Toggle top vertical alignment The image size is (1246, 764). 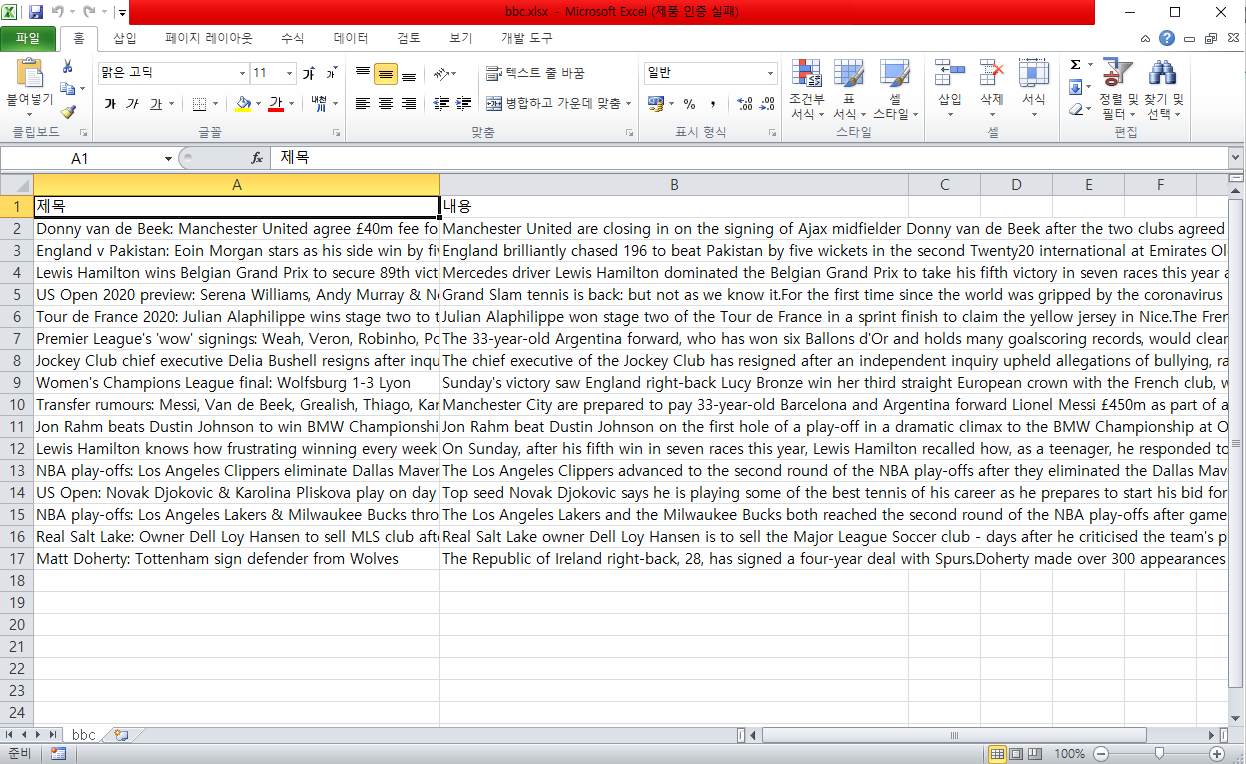click(363, 74)
